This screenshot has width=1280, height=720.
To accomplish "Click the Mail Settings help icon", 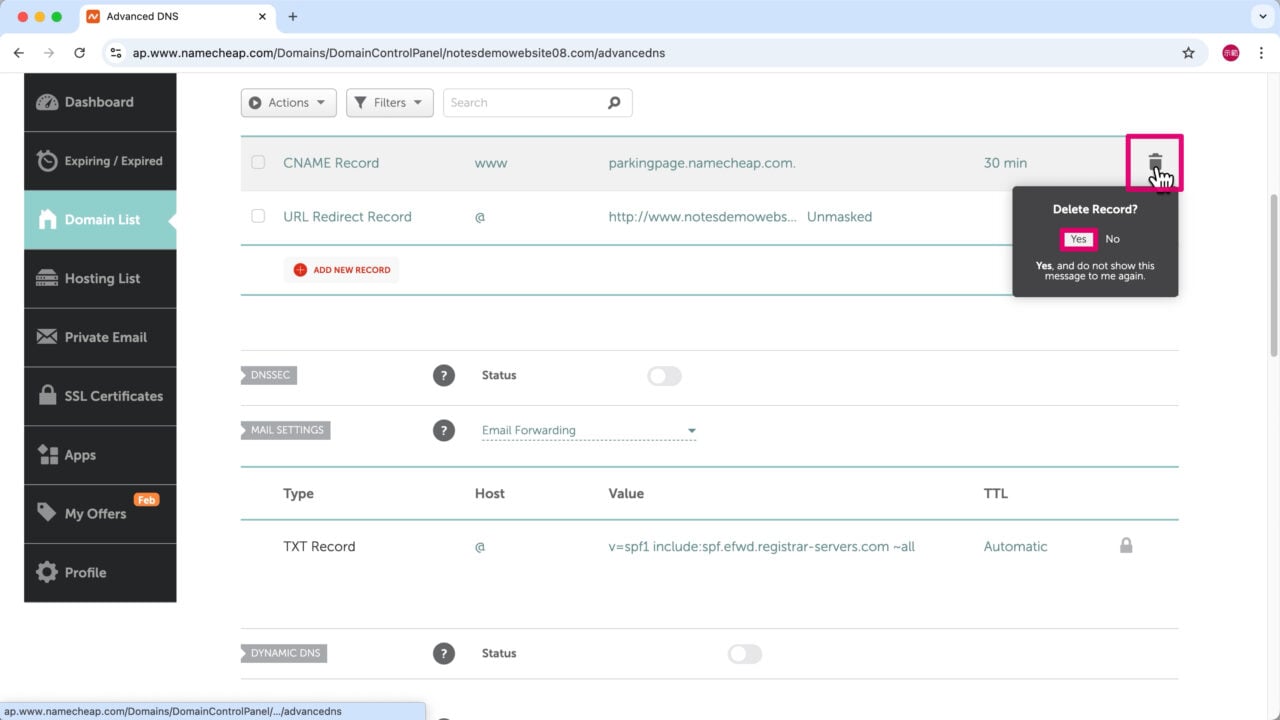I will coord(443,430).
